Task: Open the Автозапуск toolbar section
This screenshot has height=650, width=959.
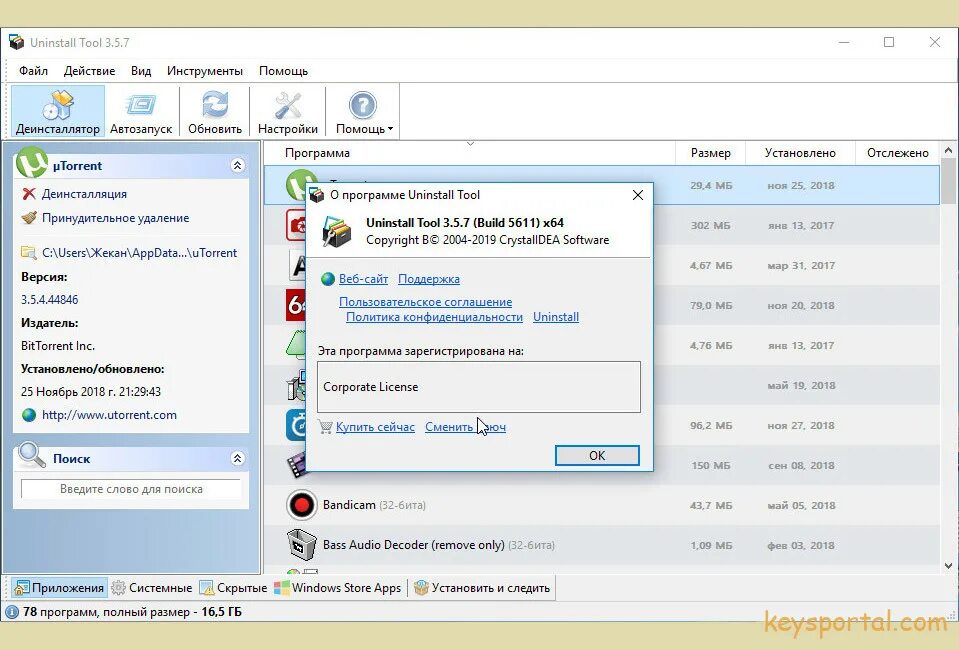Action: pos(141,111)
